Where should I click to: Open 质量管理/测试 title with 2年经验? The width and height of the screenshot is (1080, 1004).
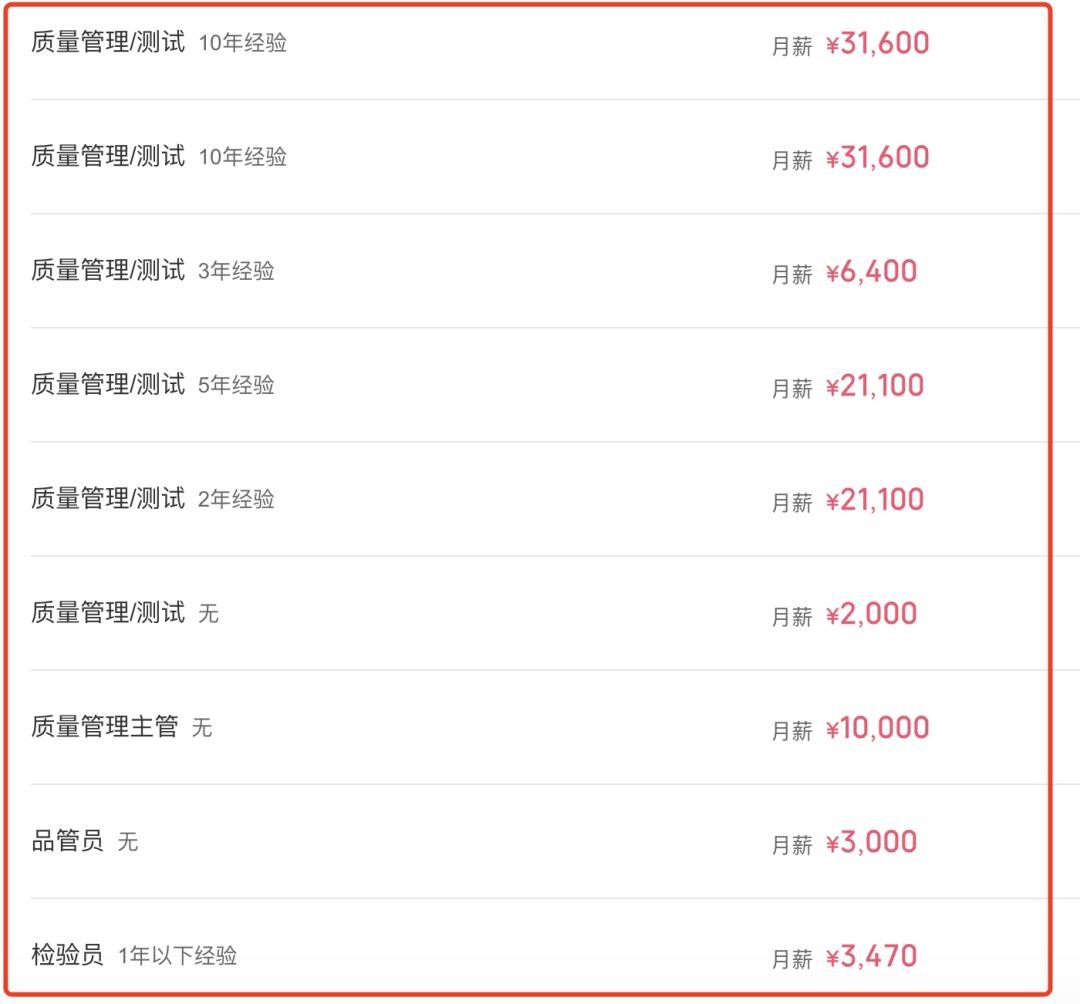pos(108,499)
